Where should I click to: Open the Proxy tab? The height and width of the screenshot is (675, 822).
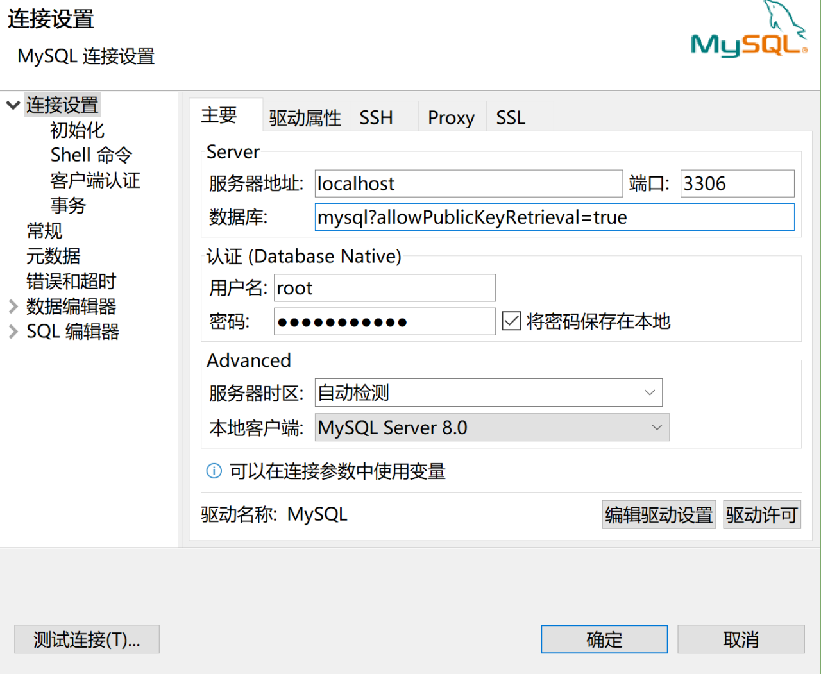(450, 117)
